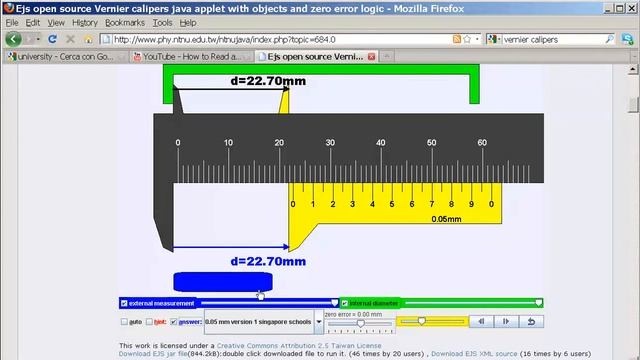Click the search magnifier icon
640x360 pixels.
609,39
